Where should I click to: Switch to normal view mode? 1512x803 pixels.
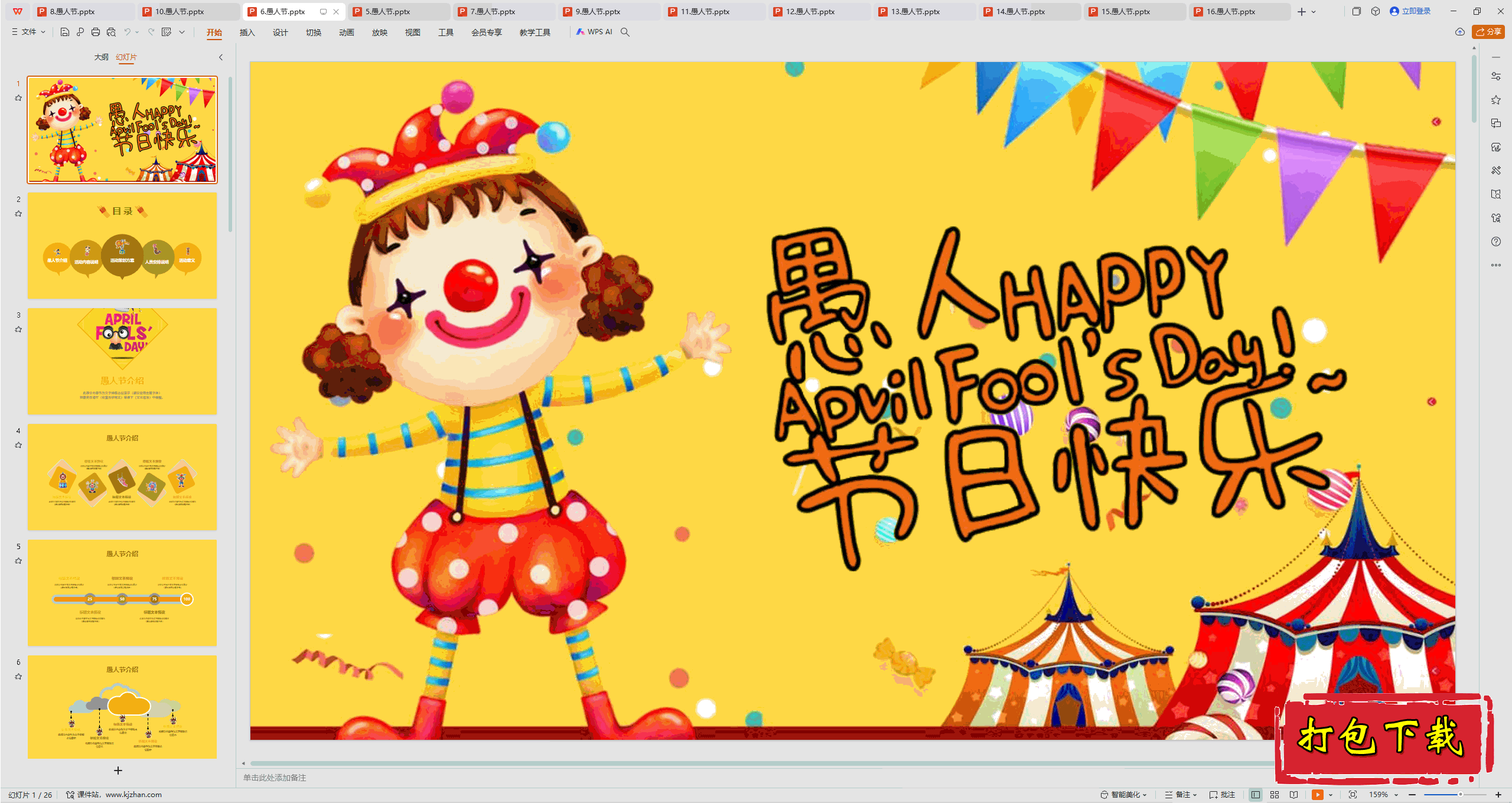pos(1256,795)
